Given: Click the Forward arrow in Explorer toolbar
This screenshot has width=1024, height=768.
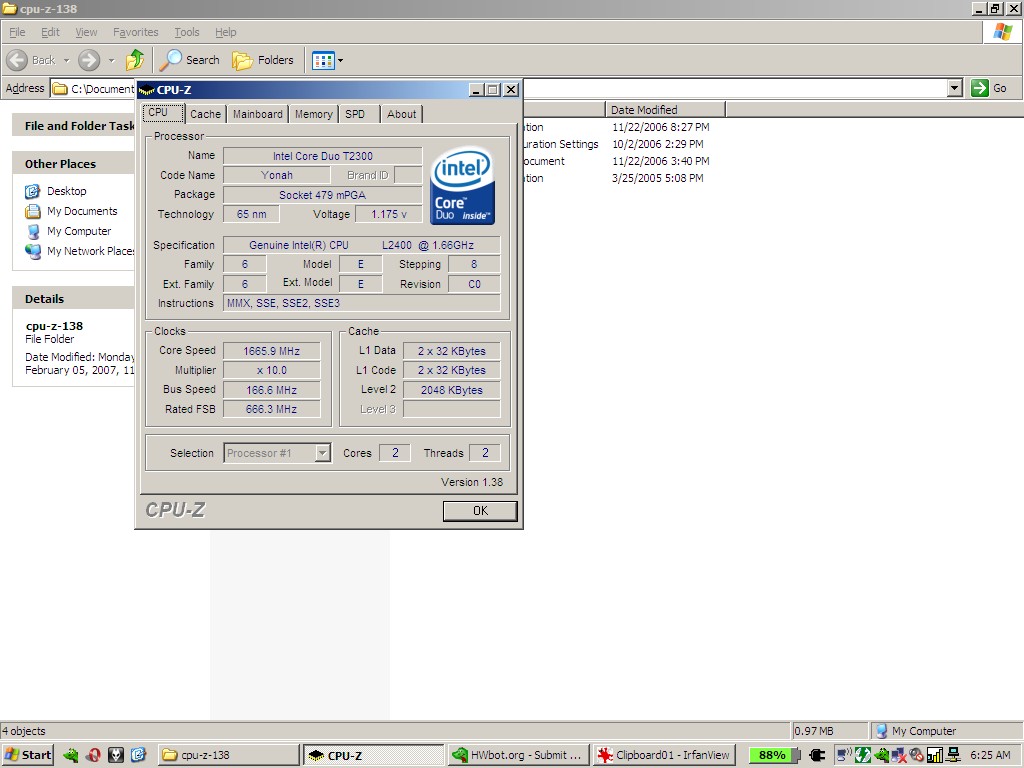Looking at the screenshot, I should (89, 60).
